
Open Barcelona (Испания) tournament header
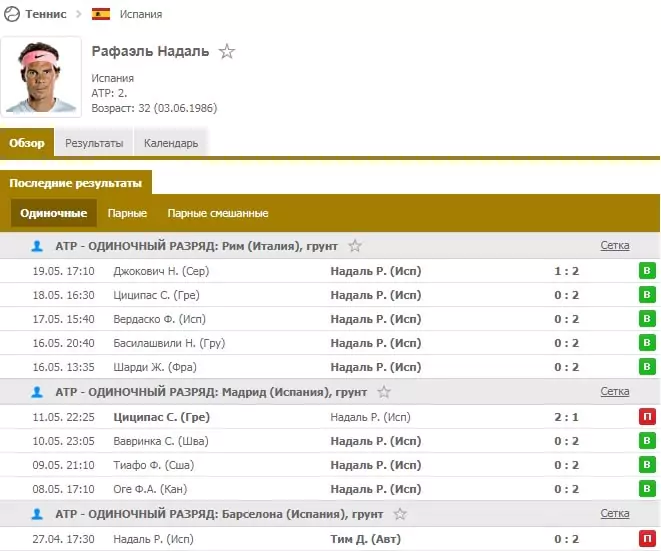point(219,514)
